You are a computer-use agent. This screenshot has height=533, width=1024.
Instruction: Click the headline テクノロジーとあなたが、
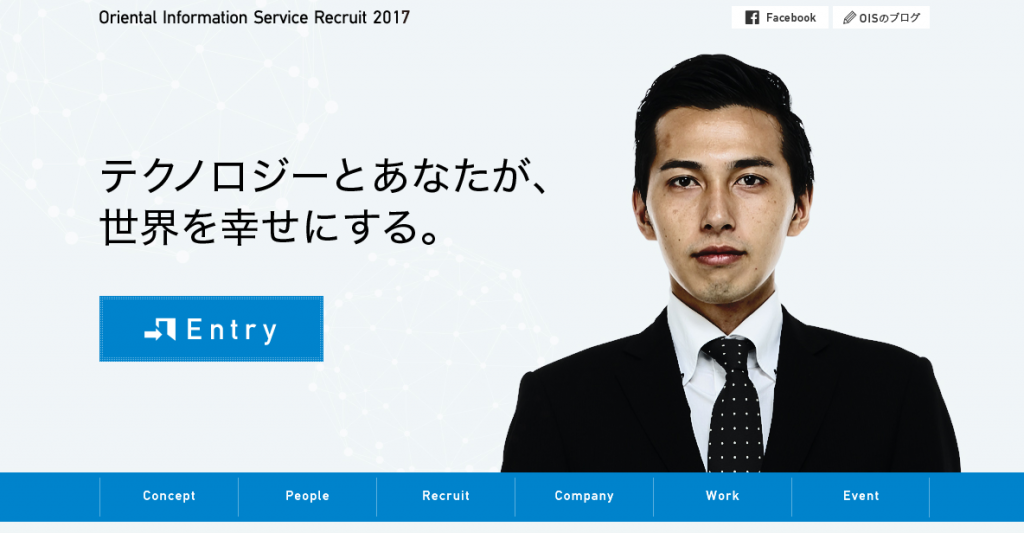pyautogui.click(x=325, y=175)
